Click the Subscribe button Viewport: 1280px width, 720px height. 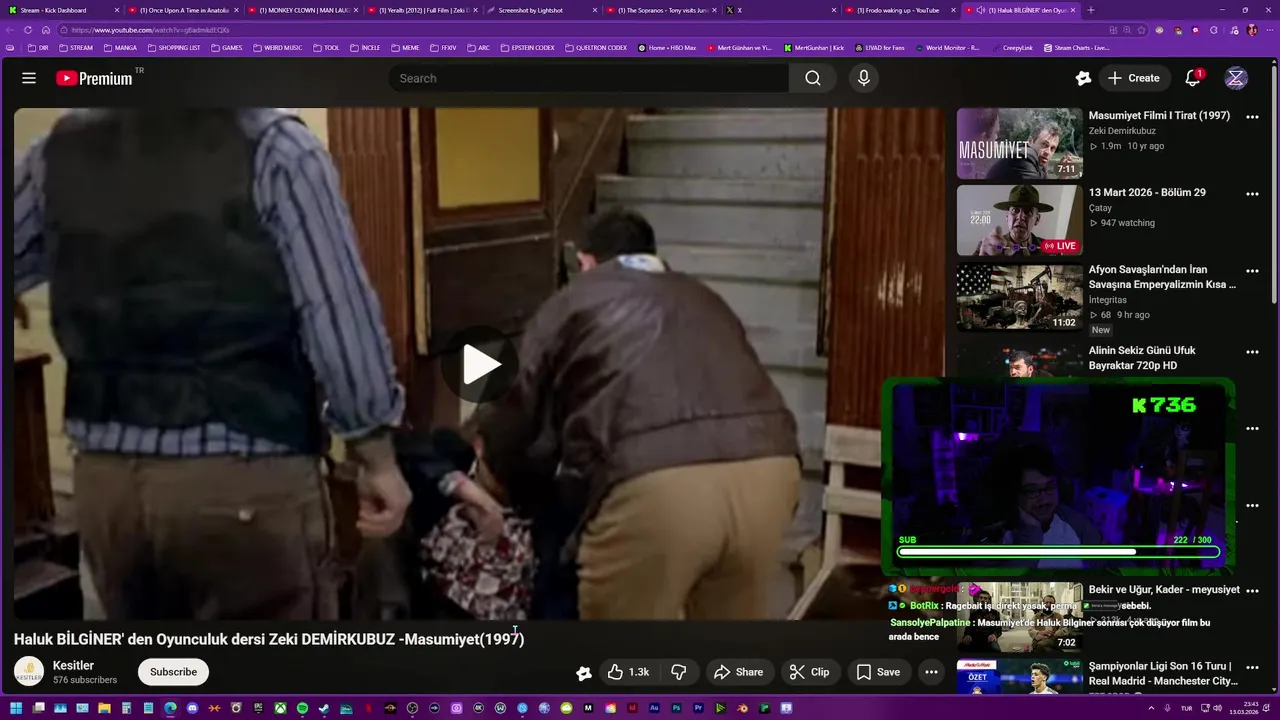173,672
